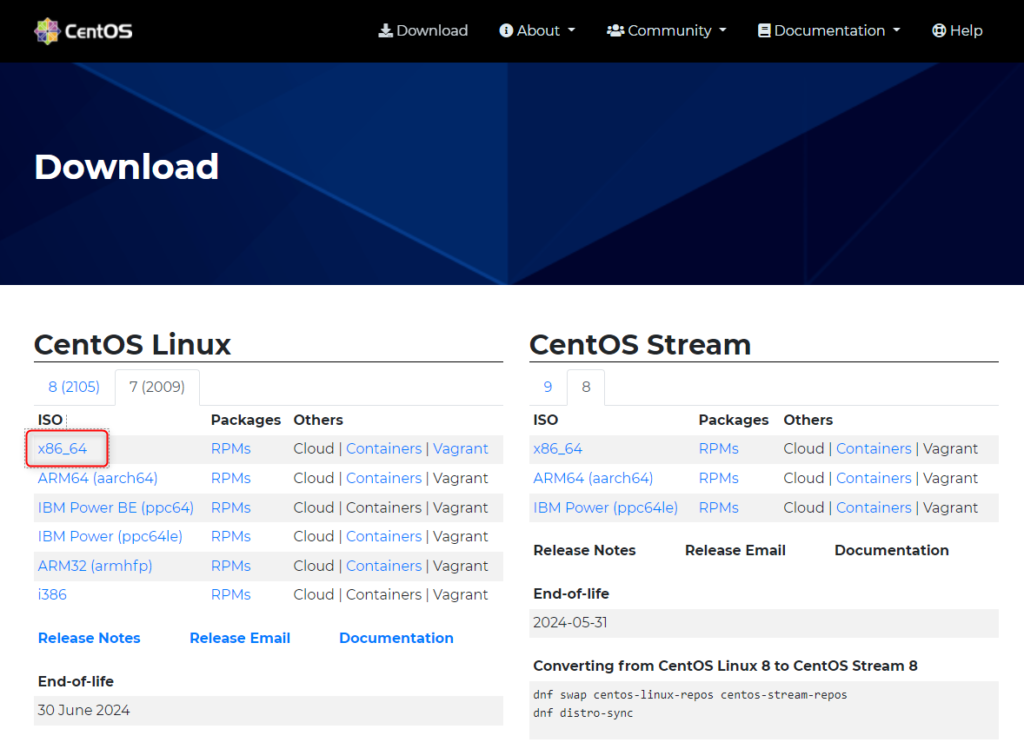Image resolution: width=1024 pixels, height=749 pixels.
Task: Open Containers link in CentOS Linux ARM64 row
Action: tap(384, 478)
